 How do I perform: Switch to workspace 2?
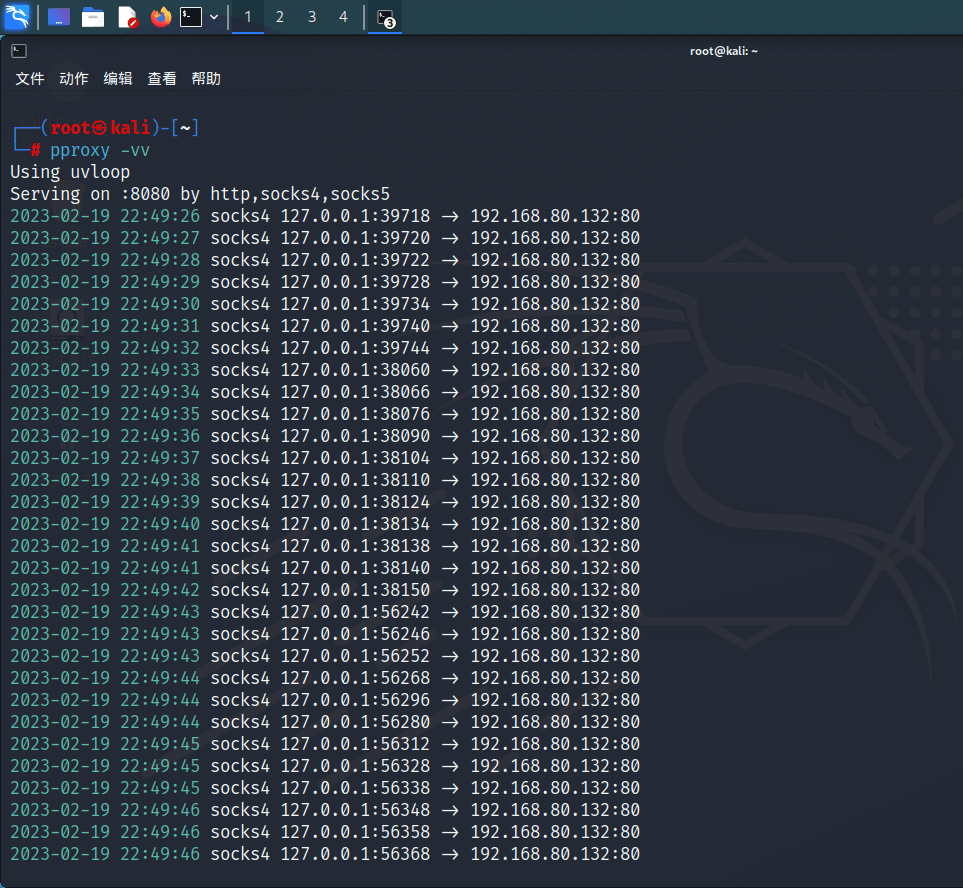point(280,17)
